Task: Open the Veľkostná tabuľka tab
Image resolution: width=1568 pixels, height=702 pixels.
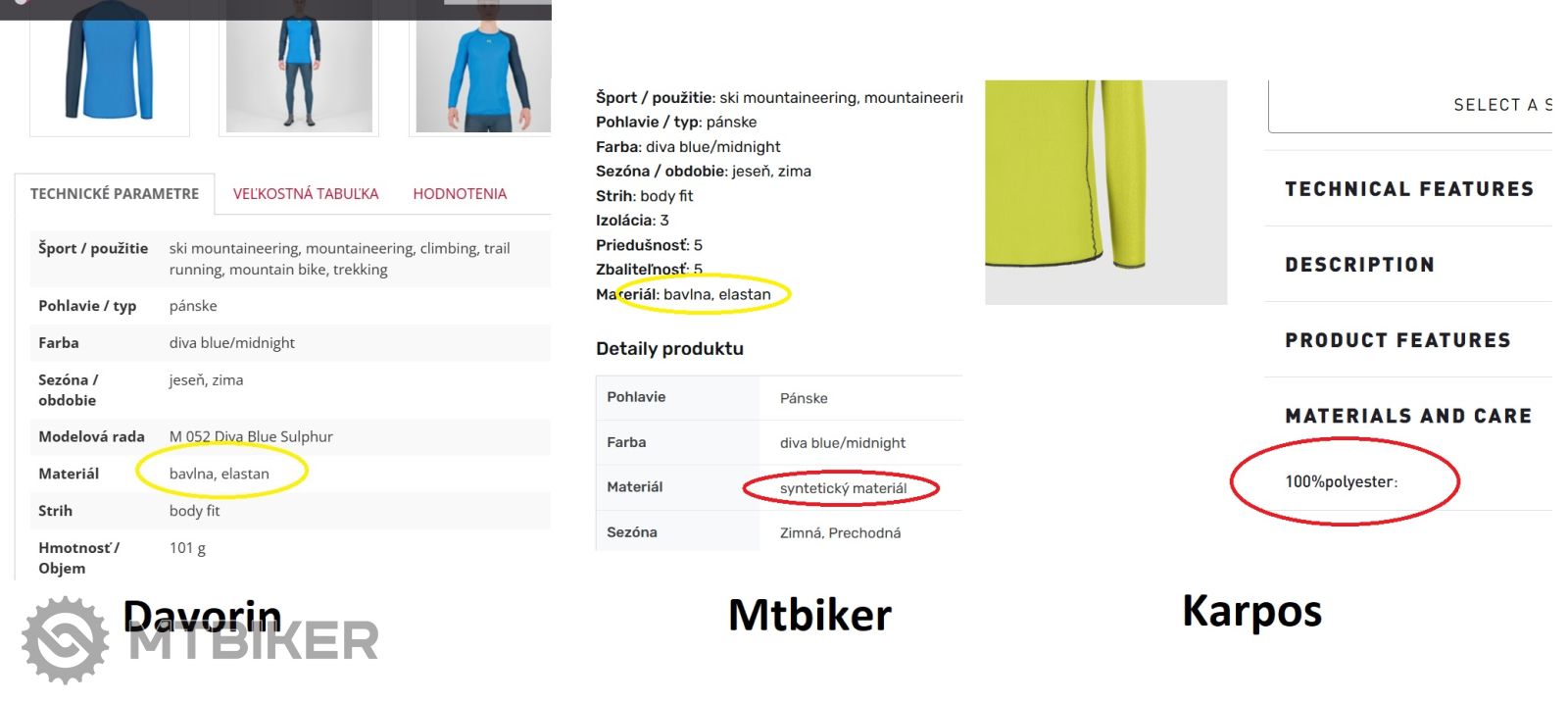Action: 306,194
